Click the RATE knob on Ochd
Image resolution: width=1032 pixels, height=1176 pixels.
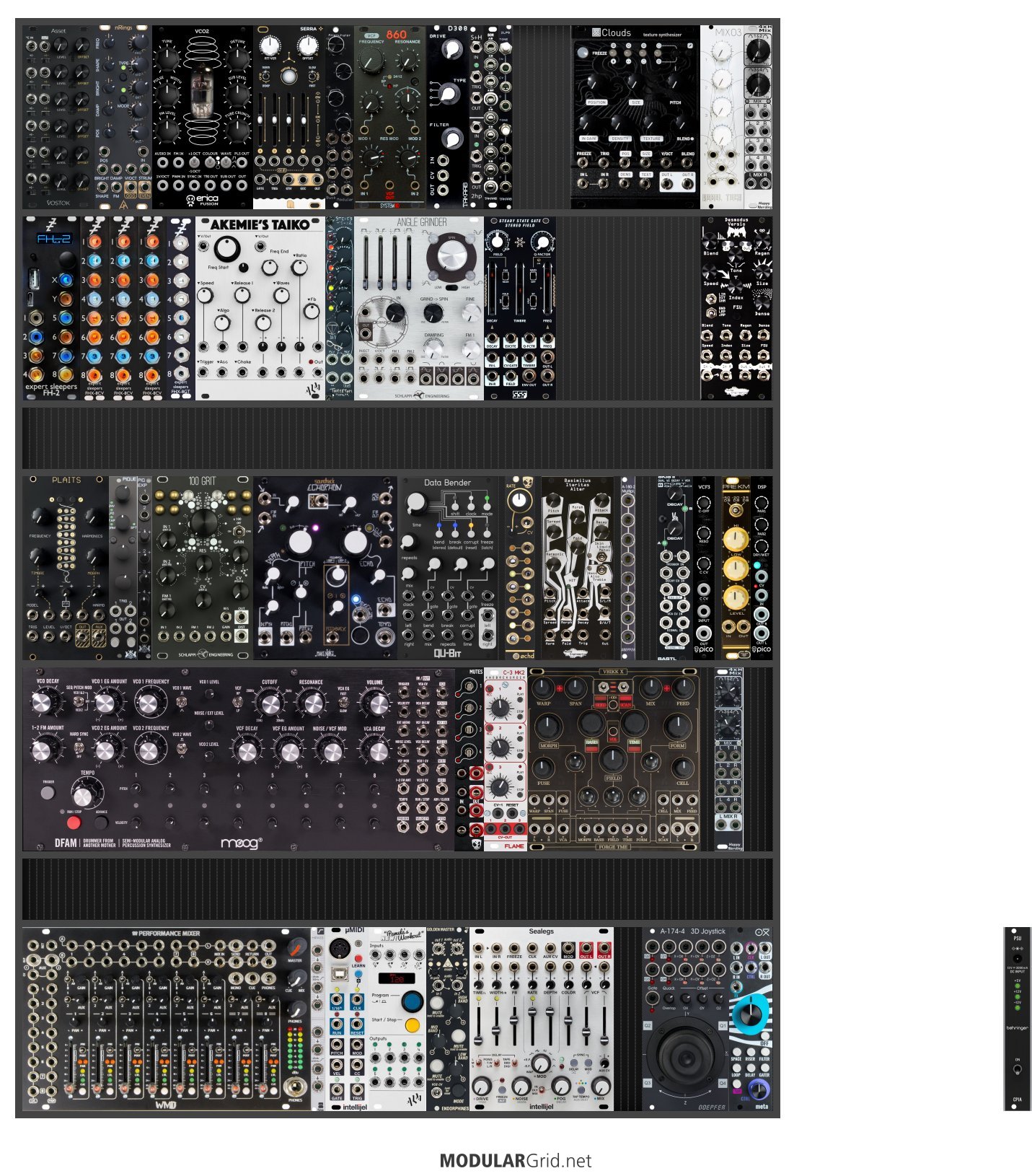[519, 501]
